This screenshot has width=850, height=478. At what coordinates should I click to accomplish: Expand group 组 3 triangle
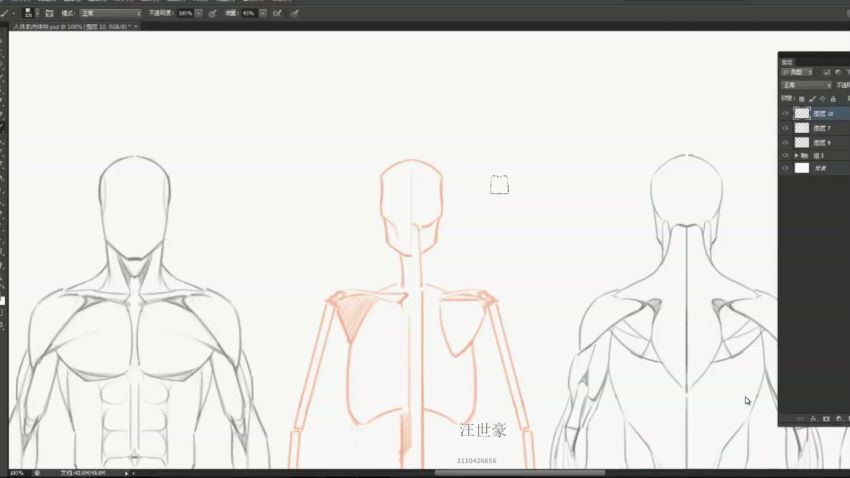796,156
